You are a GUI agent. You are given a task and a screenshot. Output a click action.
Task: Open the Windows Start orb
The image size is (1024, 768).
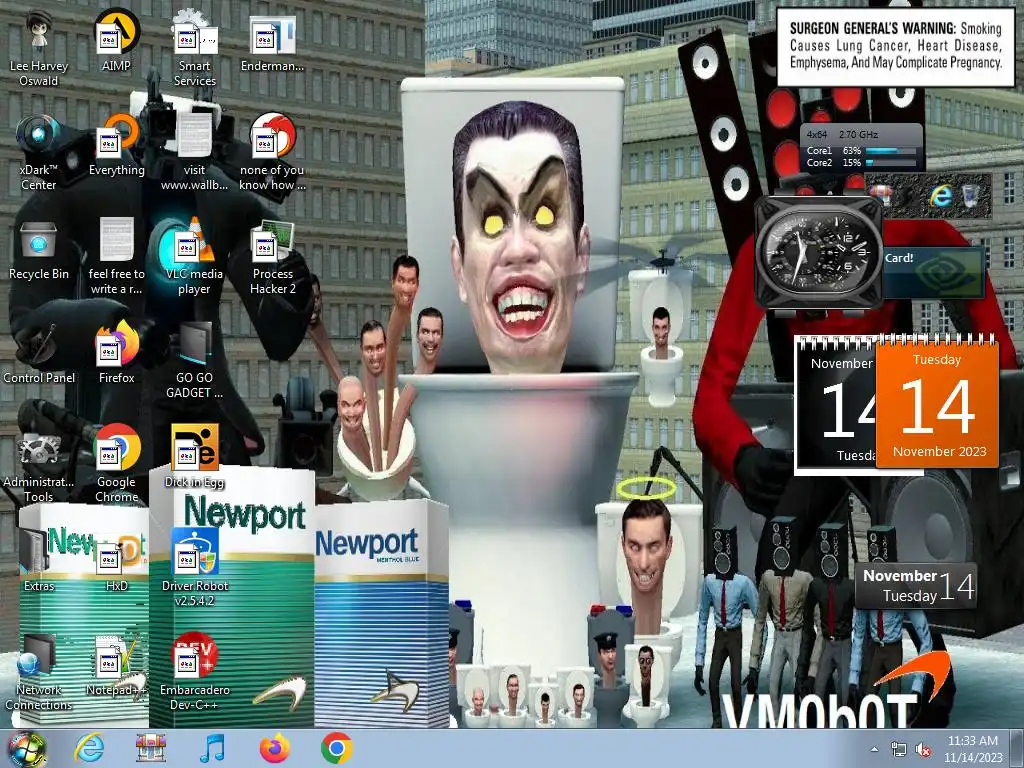pos(26,749)
